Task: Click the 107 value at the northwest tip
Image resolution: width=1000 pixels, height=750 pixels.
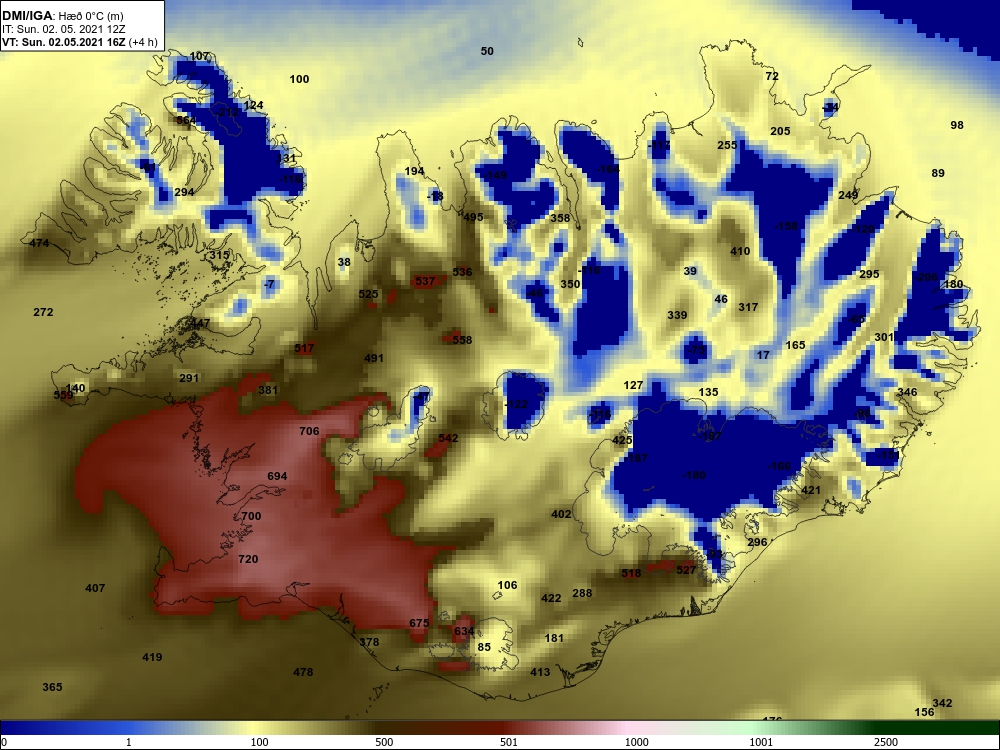Action: tap(200, 57)
